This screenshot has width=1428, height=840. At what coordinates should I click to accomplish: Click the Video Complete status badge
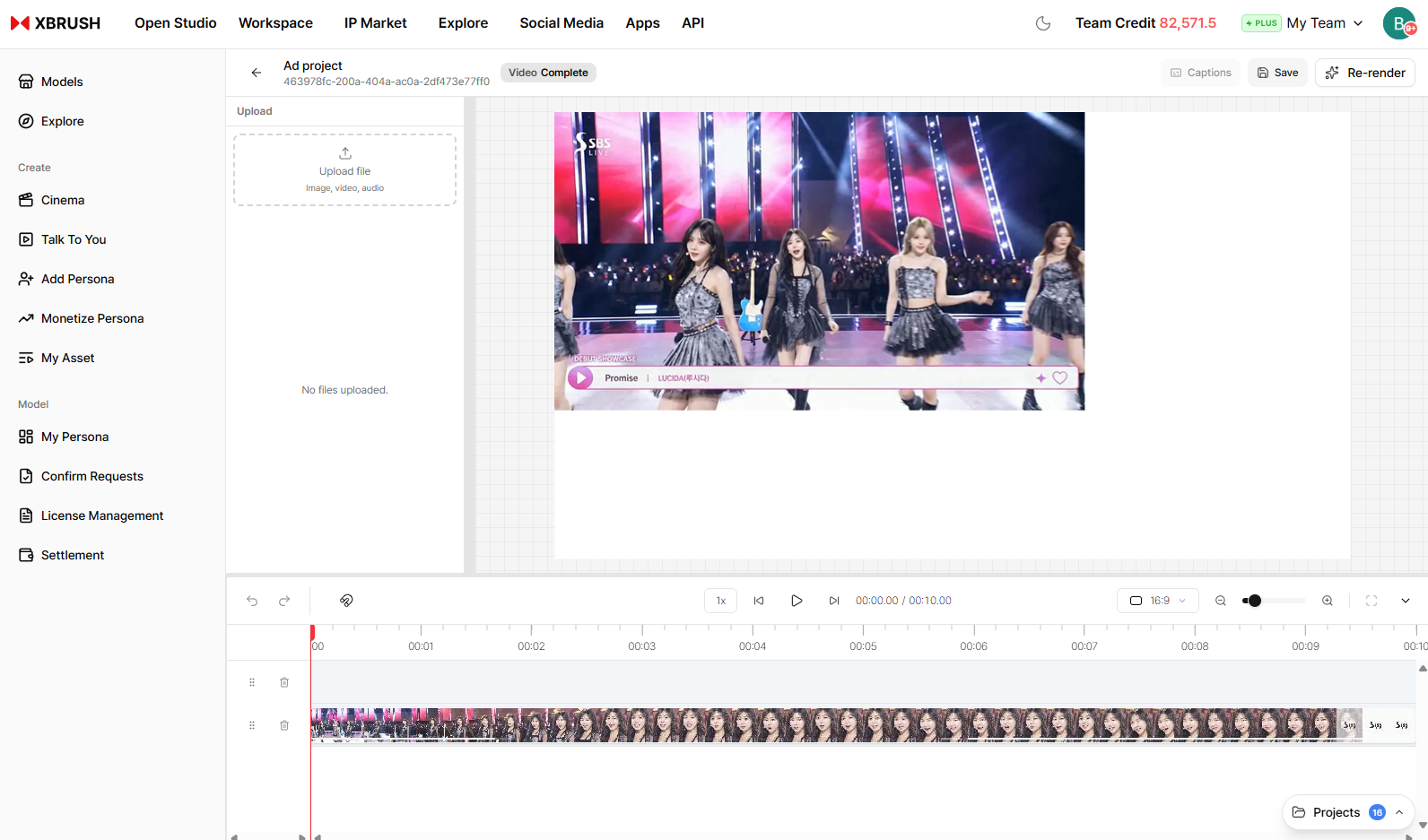tap(548, 73)
